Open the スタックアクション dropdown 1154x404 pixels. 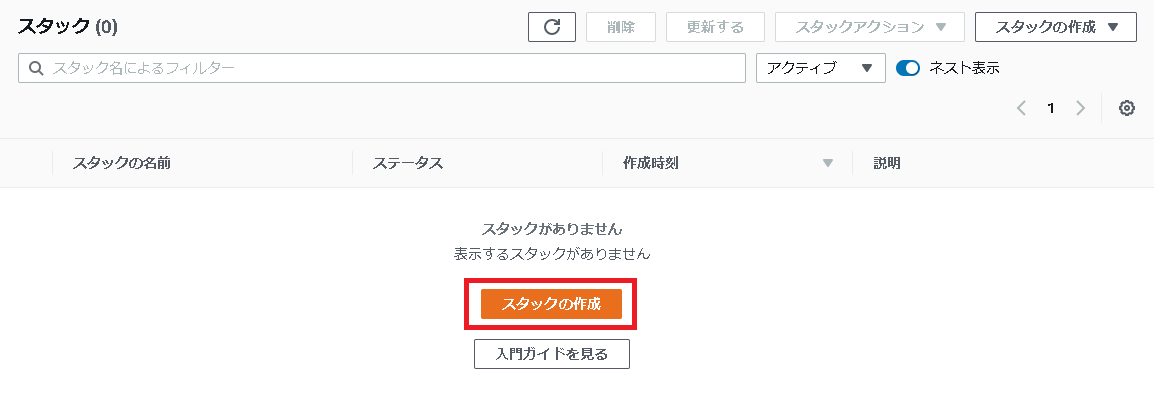pos(869,27)
